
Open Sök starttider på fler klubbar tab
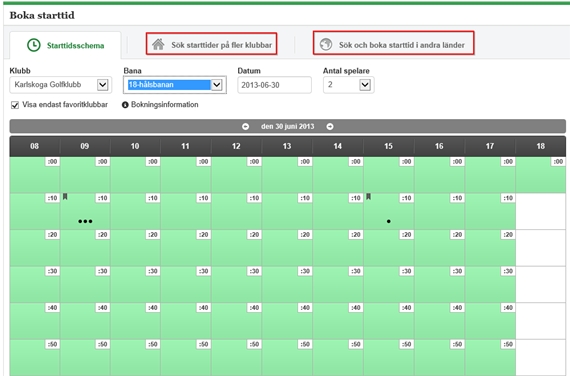pos(212,44)
